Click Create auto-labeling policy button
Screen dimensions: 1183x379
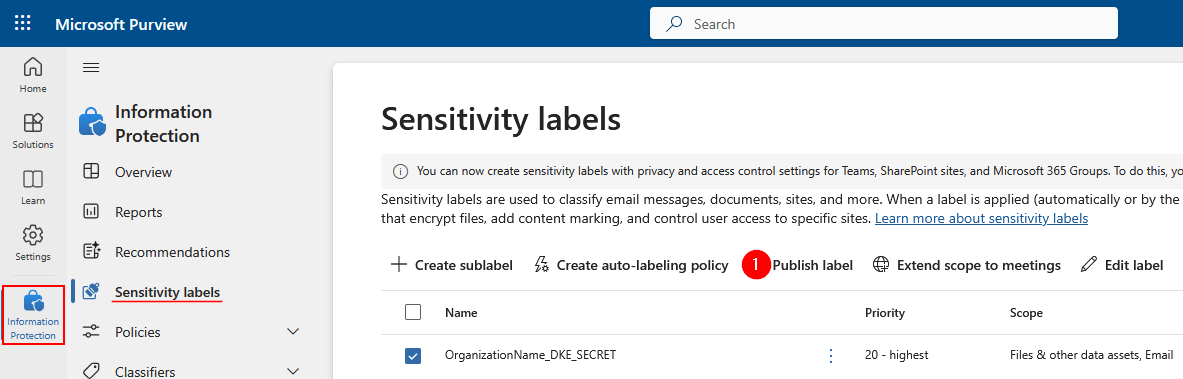[631, 265]
